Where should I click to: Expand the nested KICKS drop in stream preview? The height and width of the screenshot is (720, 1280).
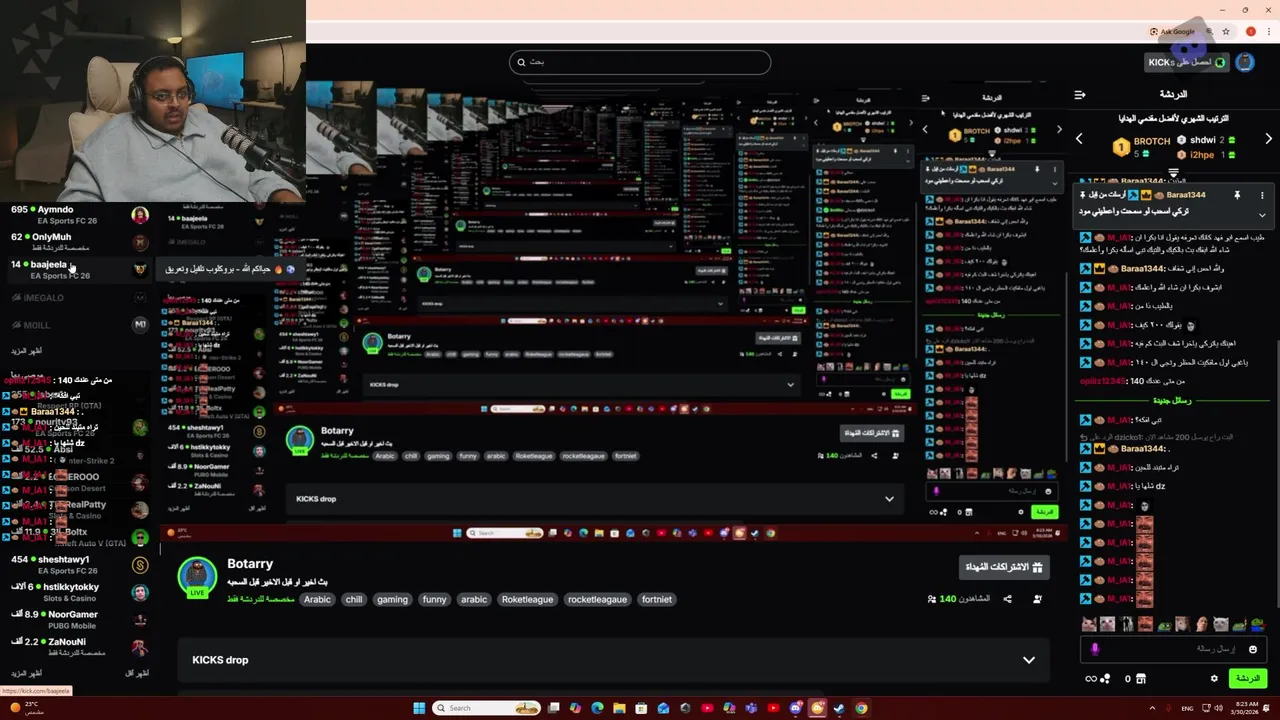point(889,499)
